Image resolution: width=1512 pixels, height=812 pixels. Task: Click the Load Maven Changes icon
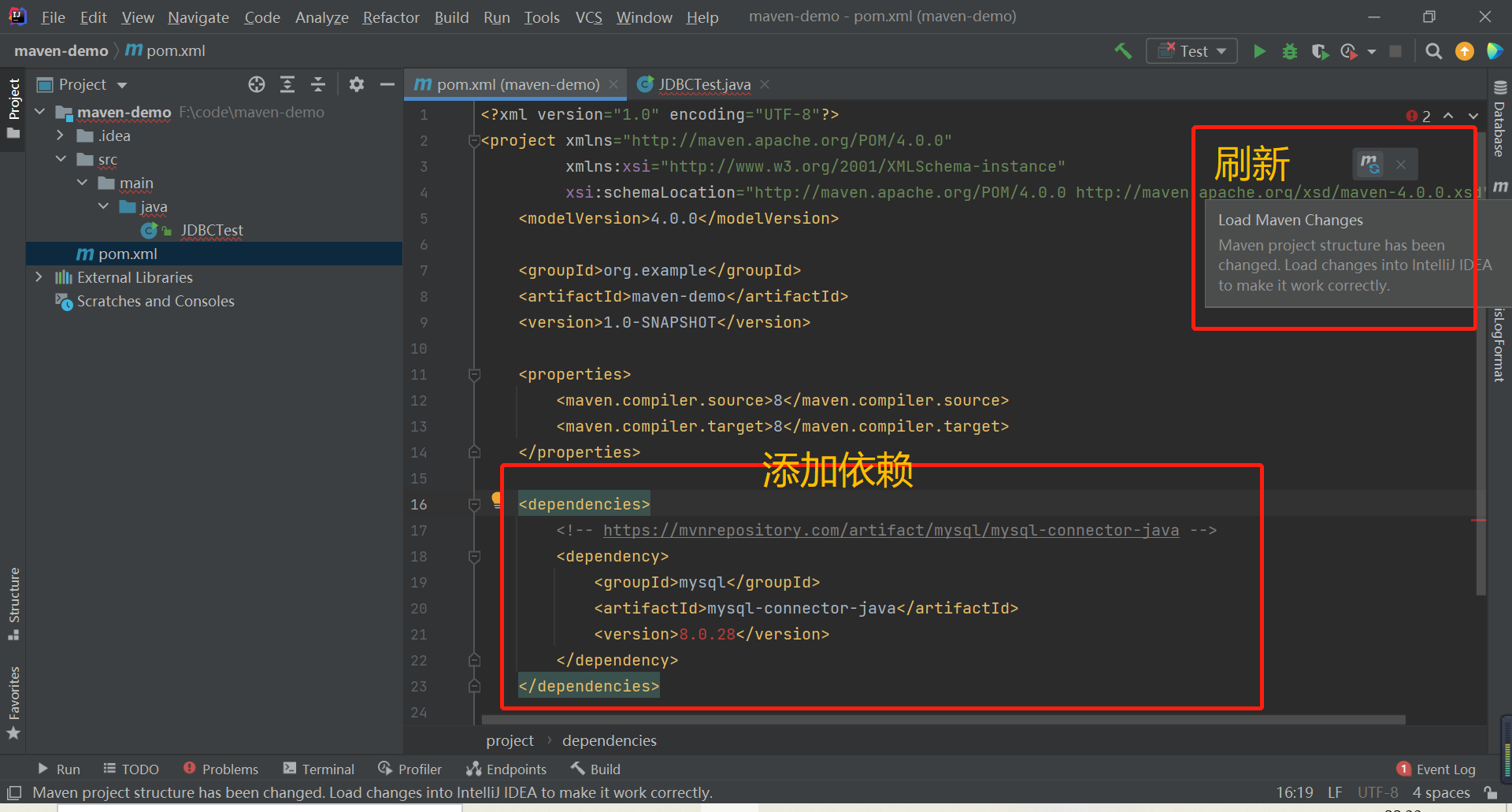1370,164
